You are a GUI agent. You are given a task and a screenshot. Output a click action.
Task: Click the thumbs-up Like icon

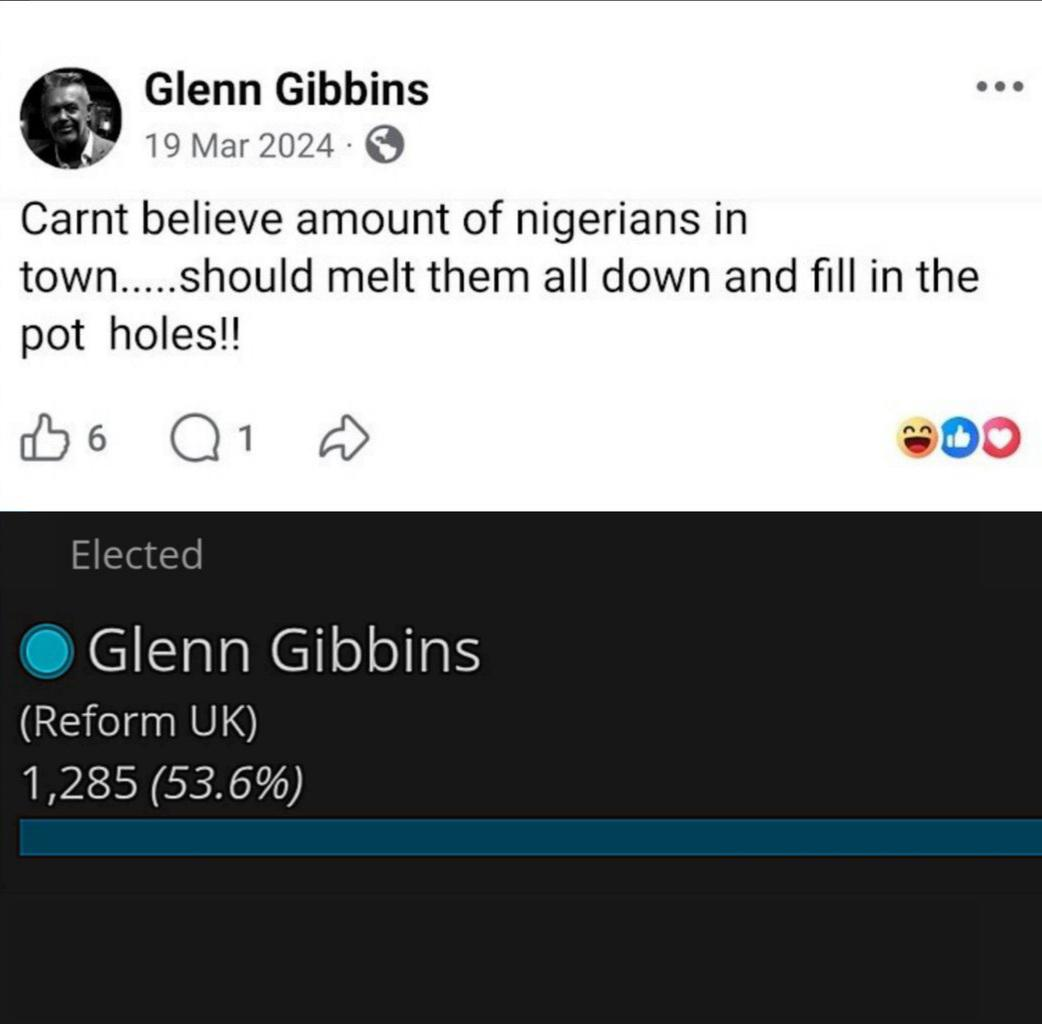pyautogui.click(x=45, y=437)
